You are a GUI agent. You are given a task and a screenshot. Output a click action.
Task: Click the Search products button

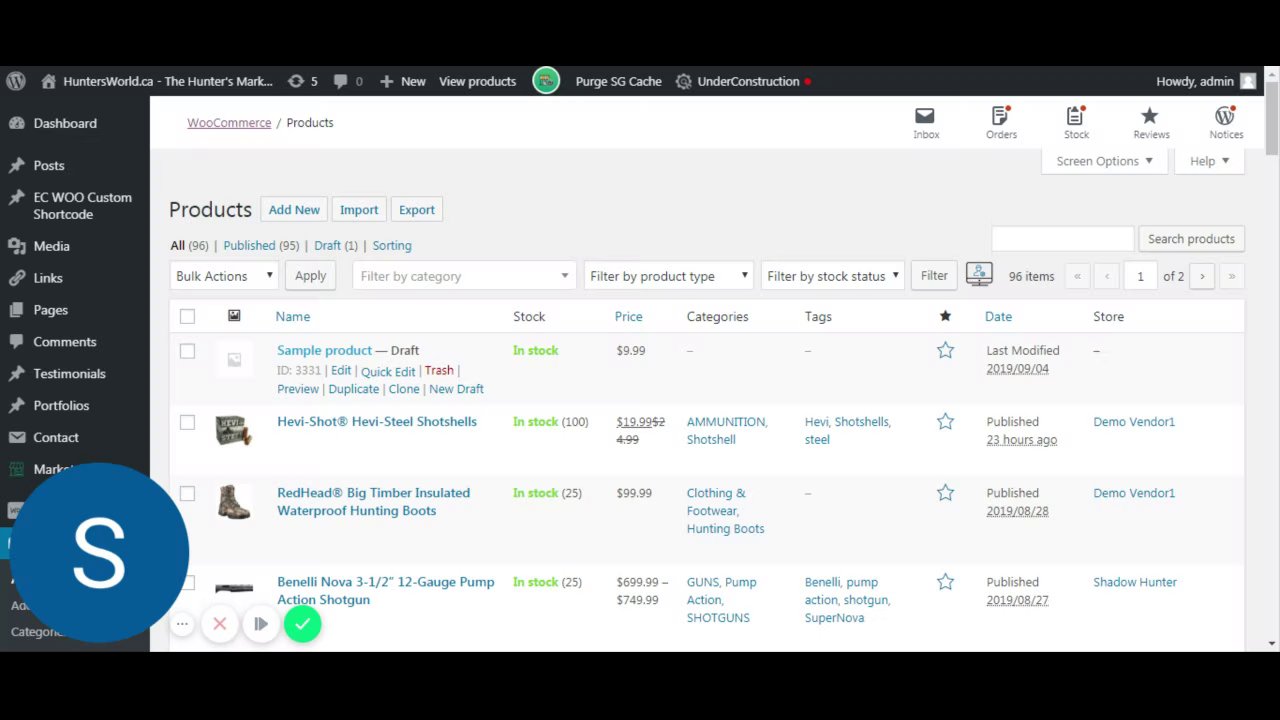[1191, 239]
